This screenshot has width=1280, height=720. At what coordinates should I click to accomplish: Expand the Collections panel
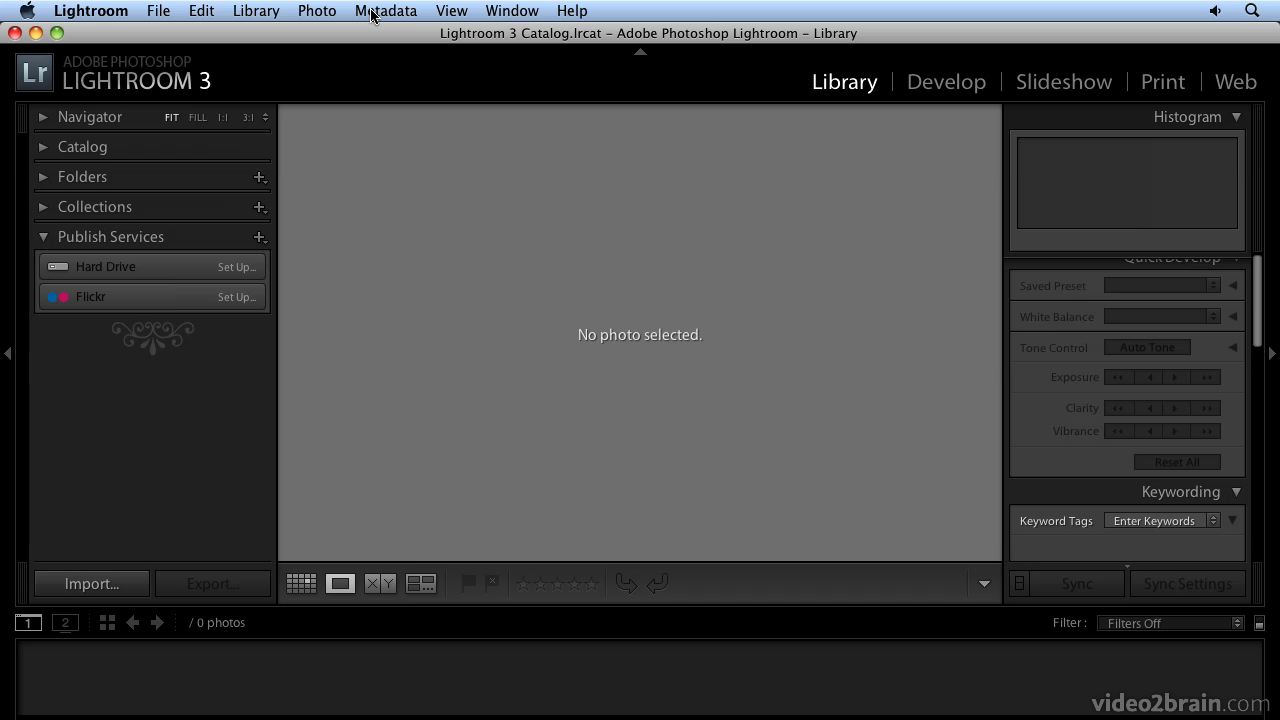[x=43, y=207]
